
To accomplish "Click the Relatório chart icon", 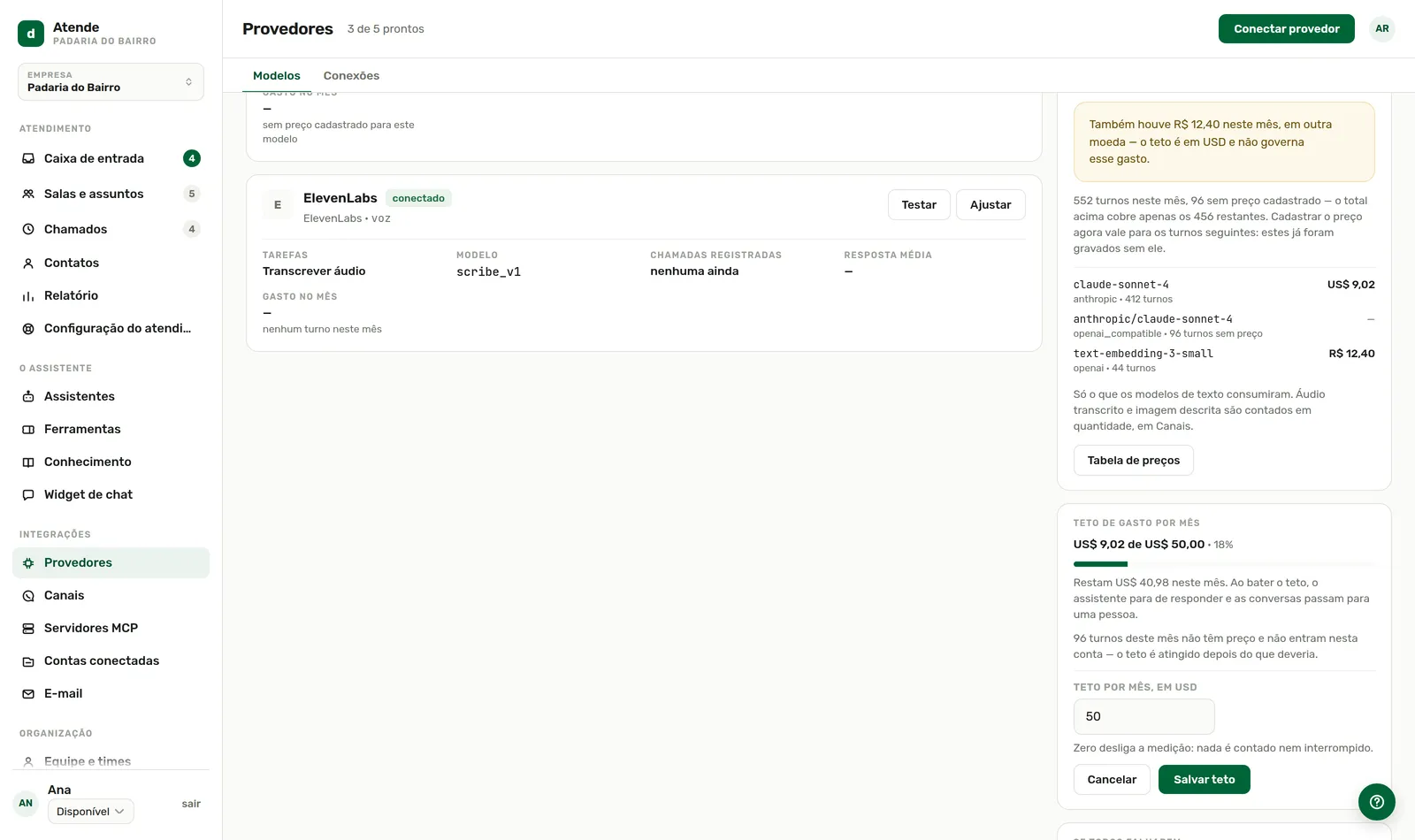I will 28,295.
